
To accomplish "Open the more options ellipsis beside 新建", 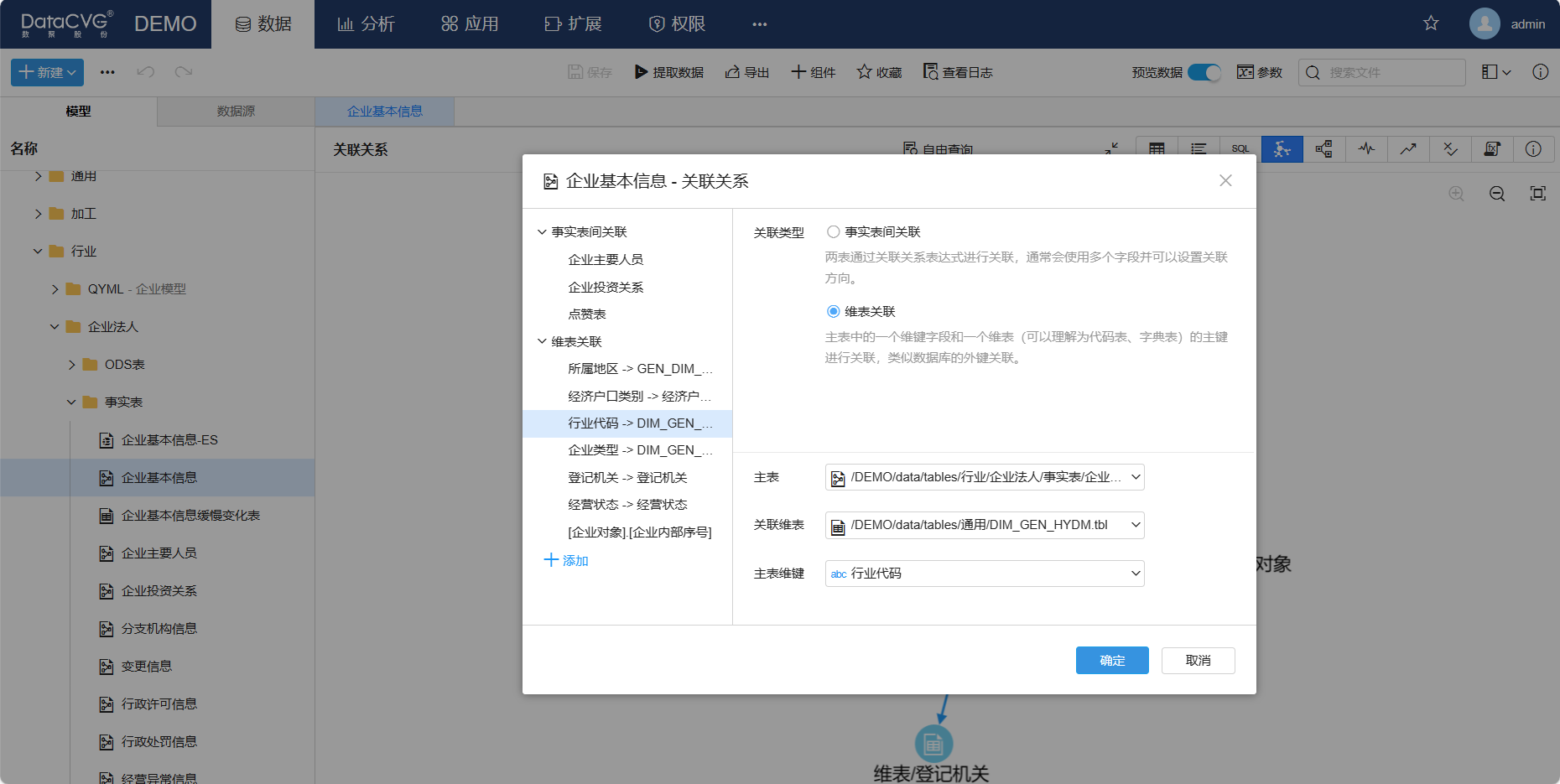I will [107, 72].
